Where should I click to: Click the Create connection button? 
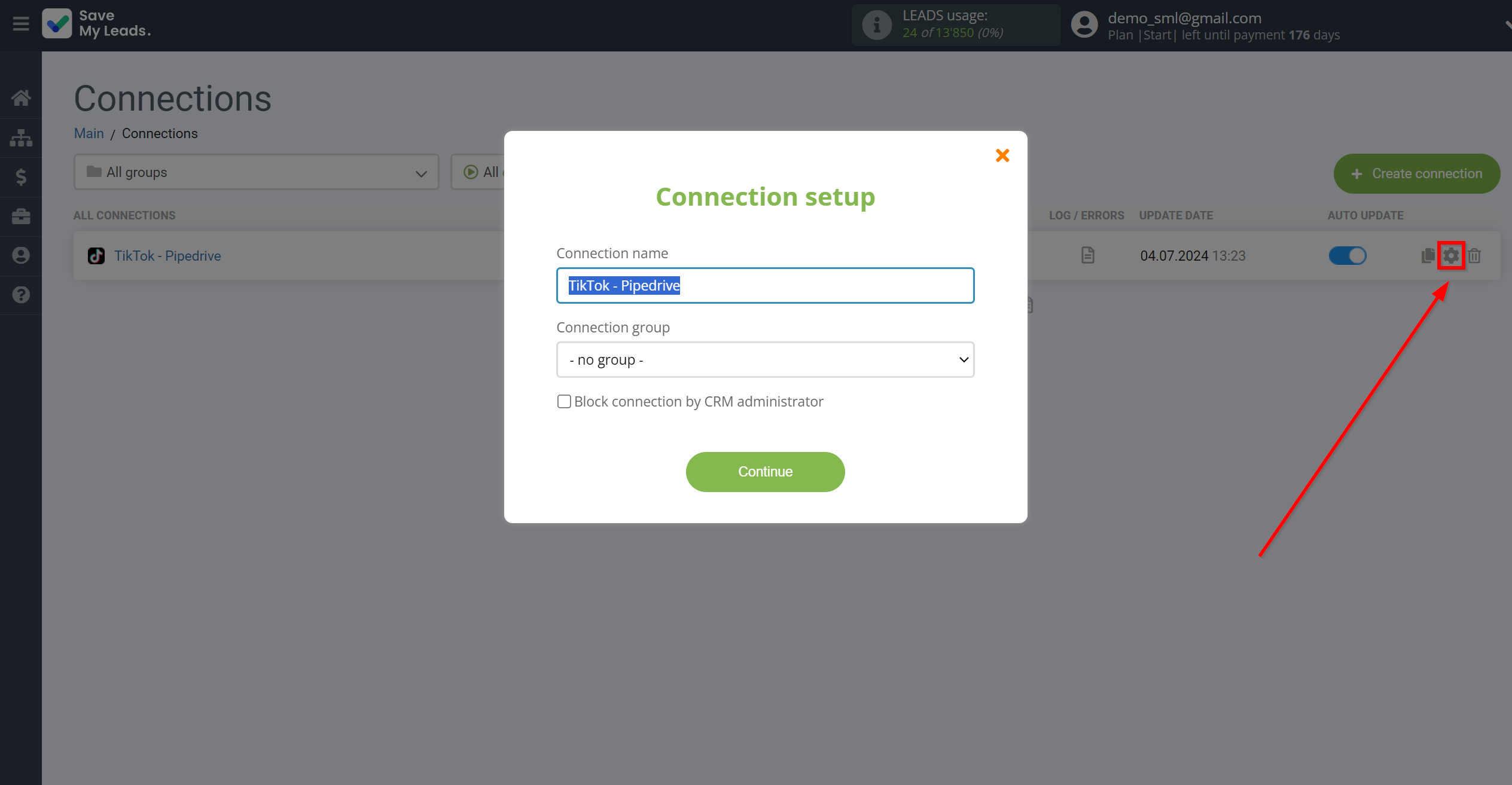(1417, 172)
